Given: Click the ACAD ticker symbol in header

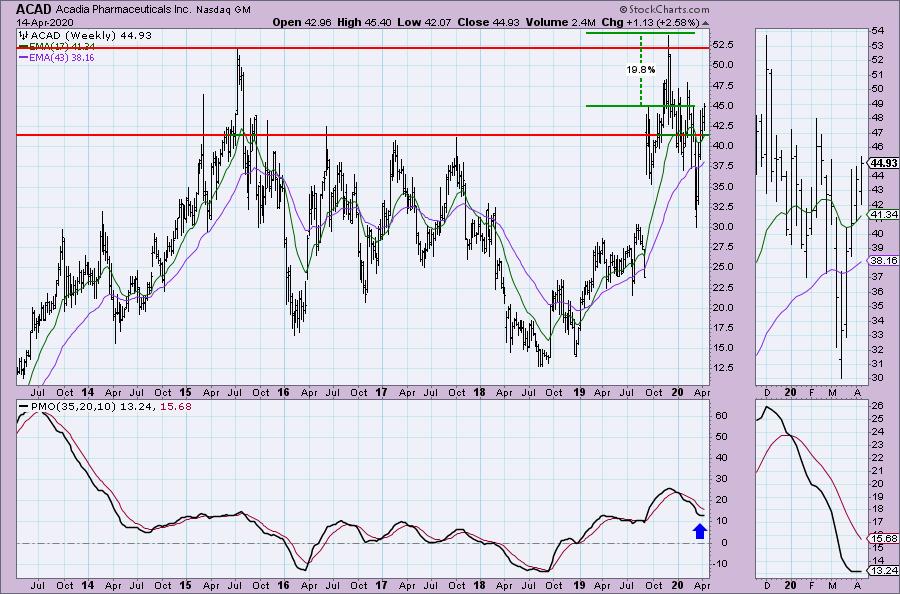Looking at the screenshot, I should [x=34, y=9].
